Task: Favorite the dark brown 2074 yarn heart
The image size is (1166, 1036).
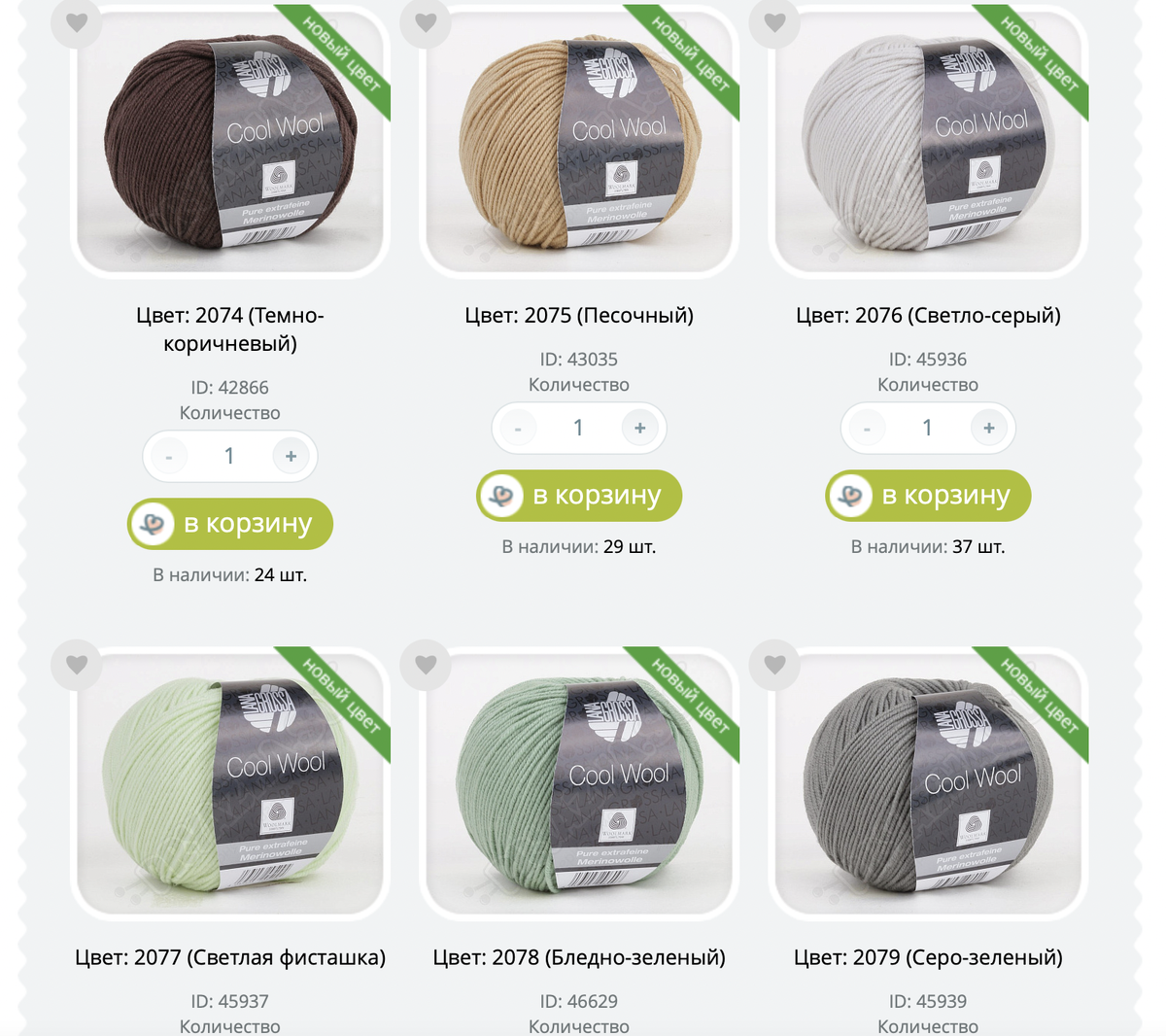Action: click(x=77, y=21)
